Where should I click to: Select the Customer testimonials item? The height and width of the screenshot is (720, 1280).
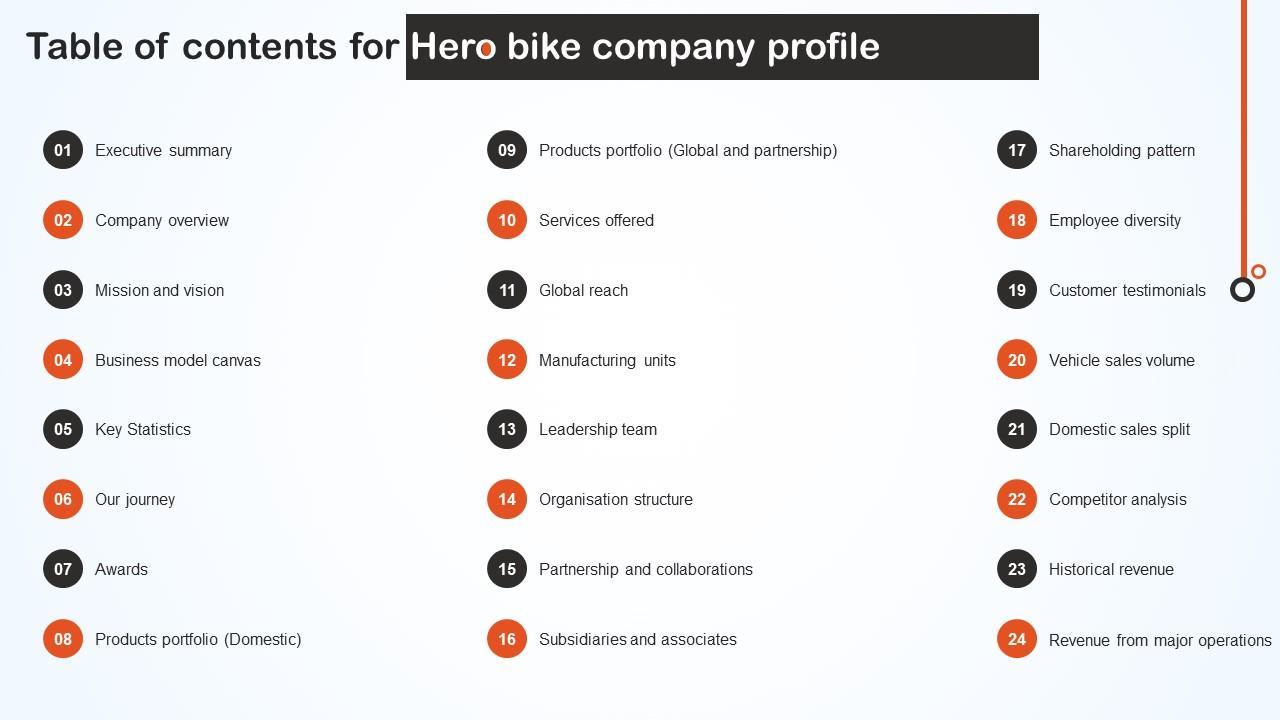click(1127, 290)
